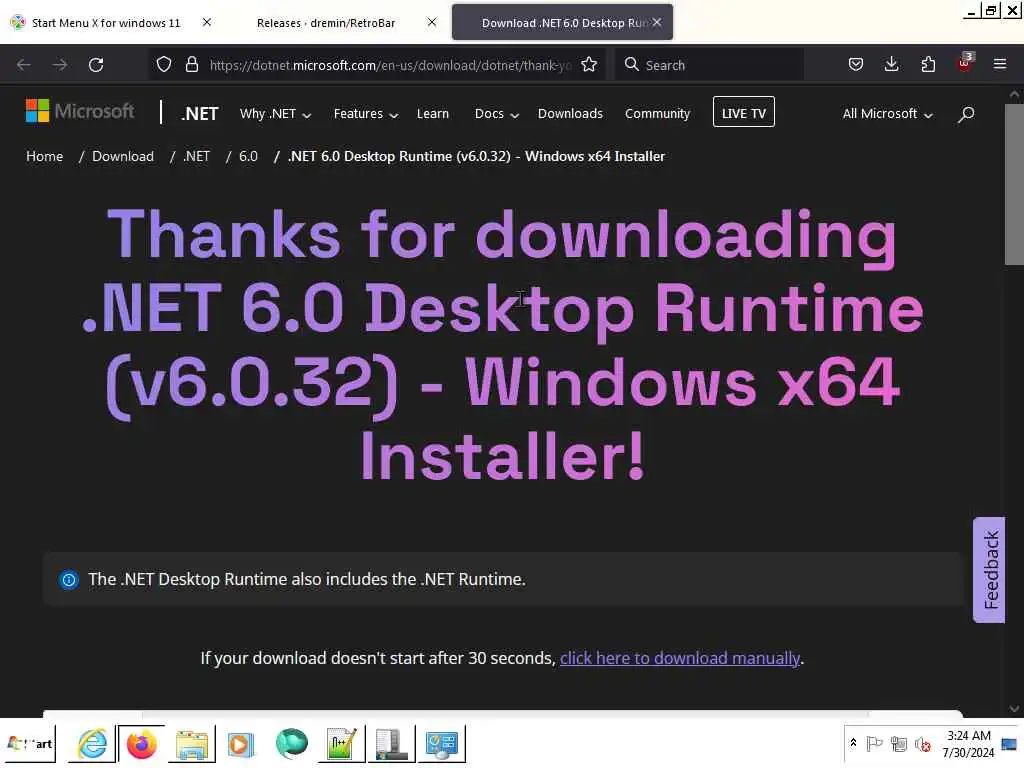Open the server computer taskbar icon

pos(391,744)
